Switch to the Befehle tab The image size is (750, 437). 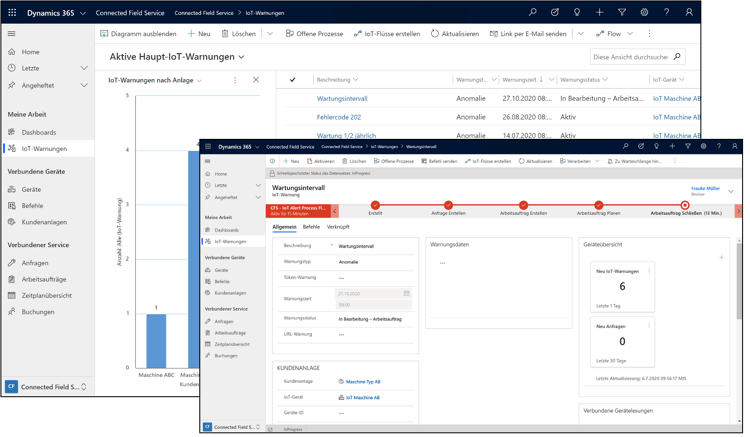(x=311, y=227)
